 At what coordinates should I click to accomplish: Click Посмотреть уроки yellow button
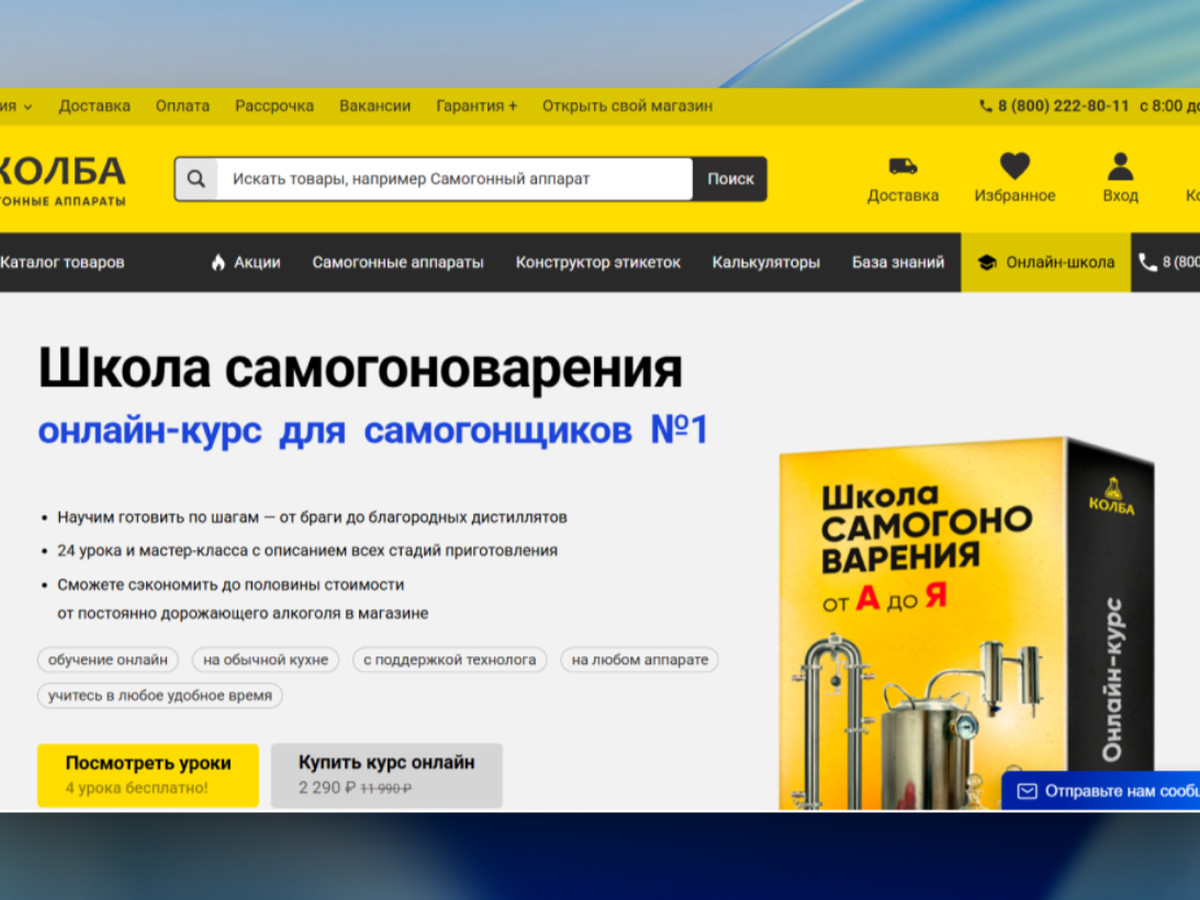[148, 775]
